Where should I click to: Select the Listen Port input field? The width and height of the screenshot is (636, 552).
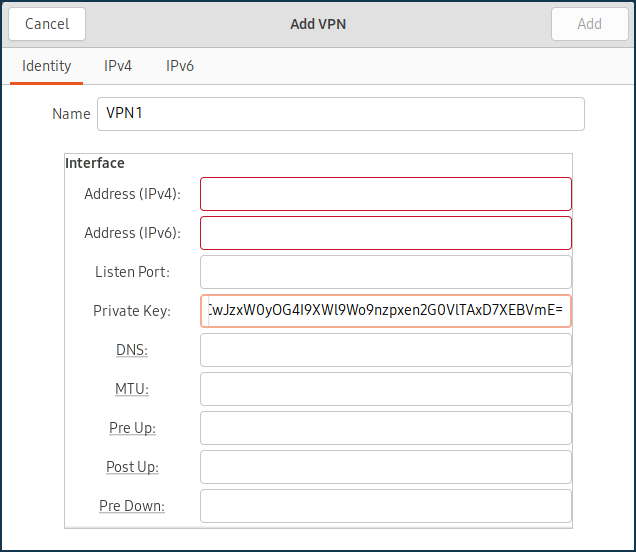[386, 272]
